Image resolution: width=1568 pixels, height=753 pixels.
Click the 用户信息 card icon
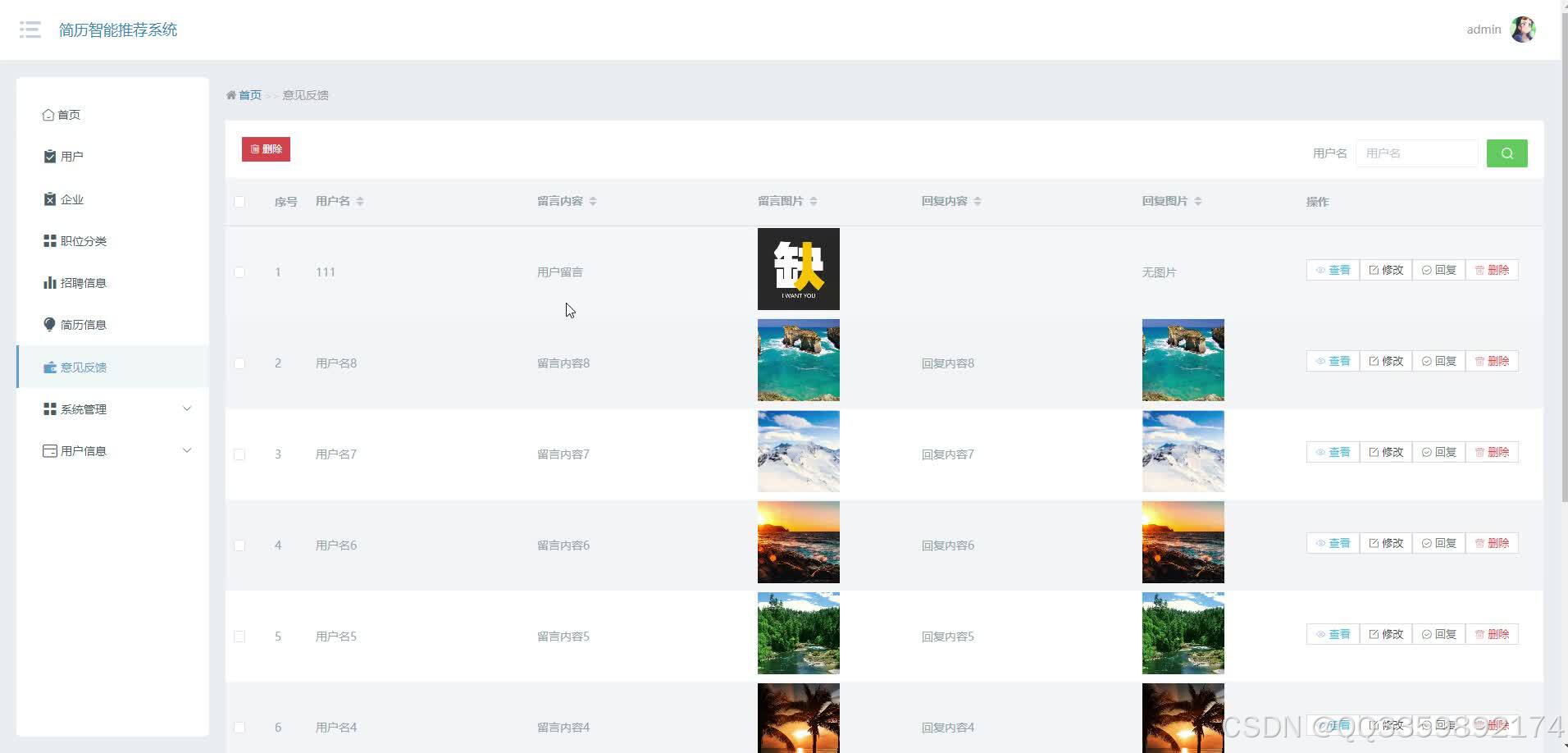[x=50, y=451]
